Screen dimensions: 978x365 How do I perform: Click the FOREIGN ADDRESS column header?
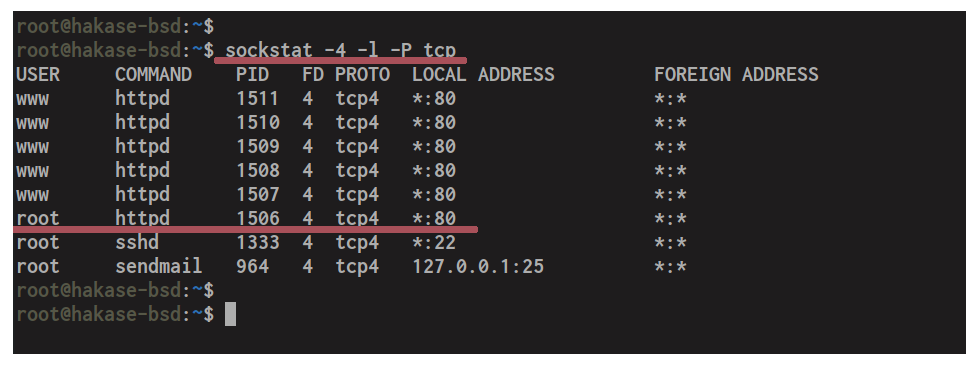pos(736,75)
